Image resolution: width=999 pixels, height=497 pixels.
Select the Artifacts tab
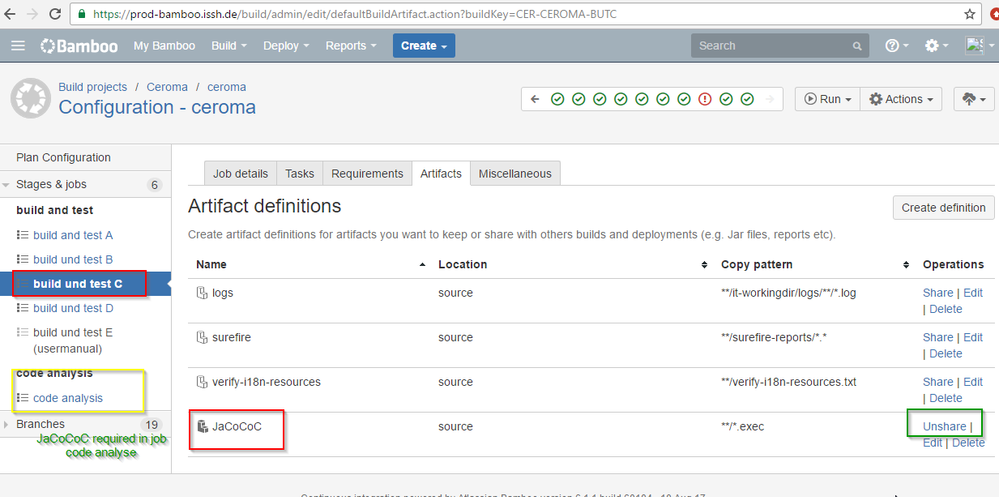click(x=441, y=173)
